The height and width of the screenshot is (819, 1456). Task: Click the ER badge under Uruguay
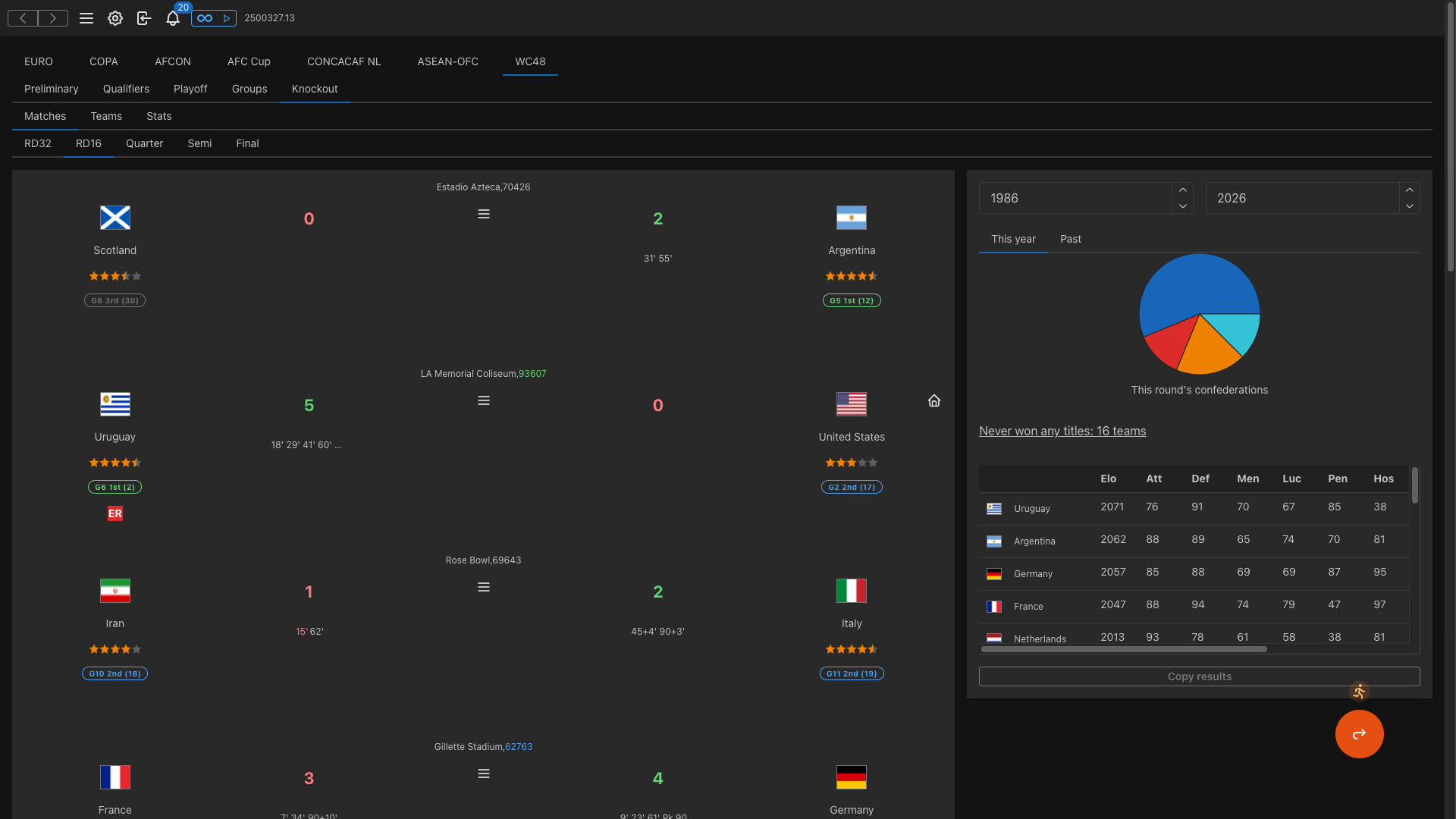tap(115, 513)
